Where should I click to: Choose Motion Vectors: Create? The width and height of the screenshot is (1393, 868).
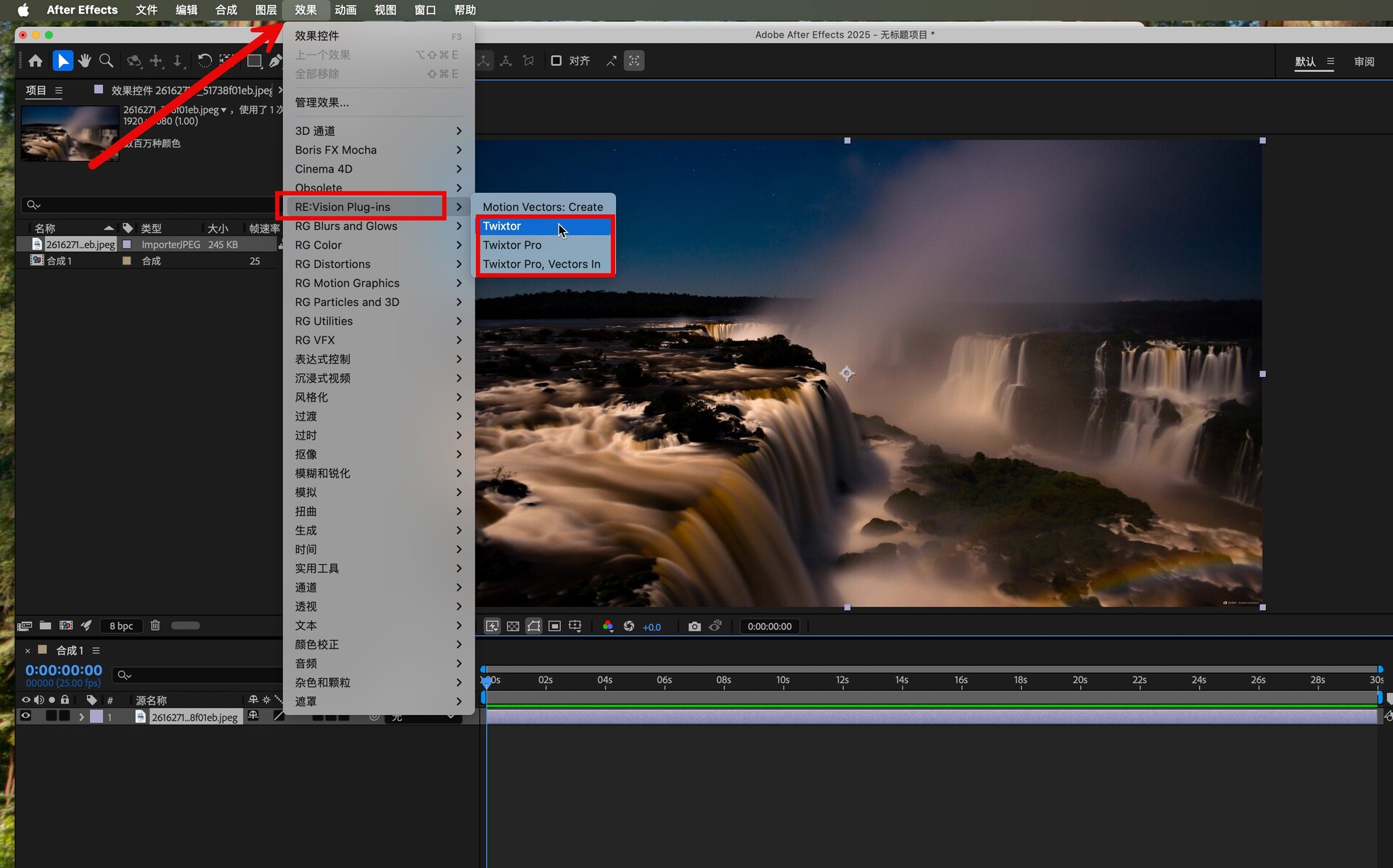tap(543, 207)
